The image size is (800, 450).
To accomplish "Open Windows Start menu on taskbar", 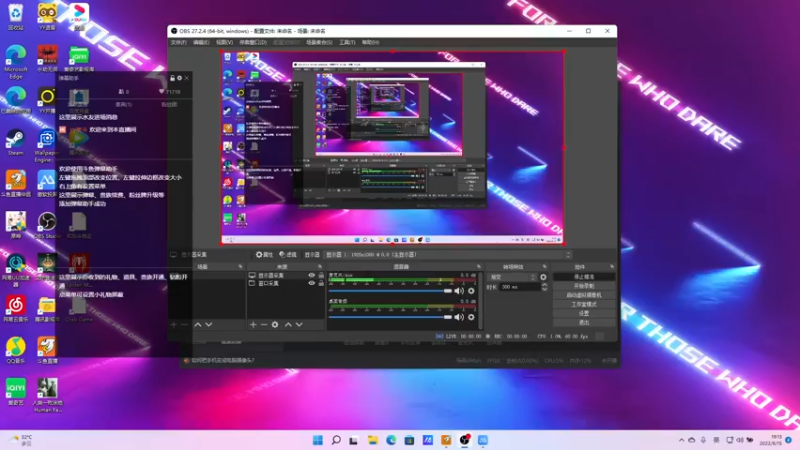I will tap(317, 440).
